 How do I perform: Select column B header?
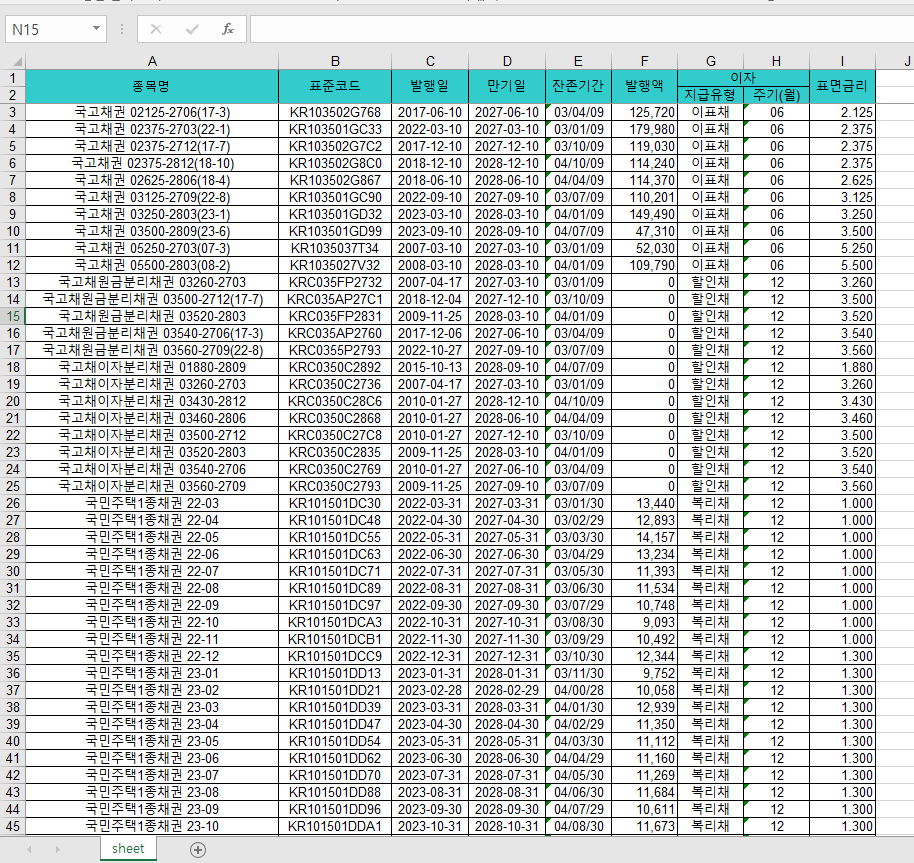335,61
